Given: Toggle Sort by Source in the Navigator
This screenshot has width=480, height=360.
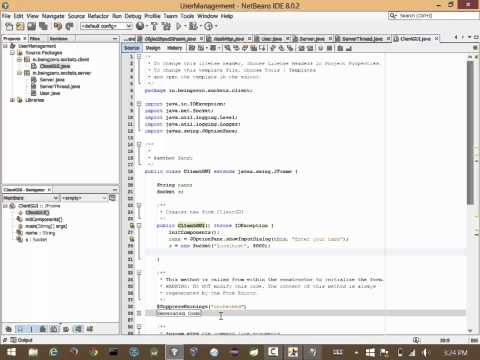Looking at the screenshot, I should point(90,329).
